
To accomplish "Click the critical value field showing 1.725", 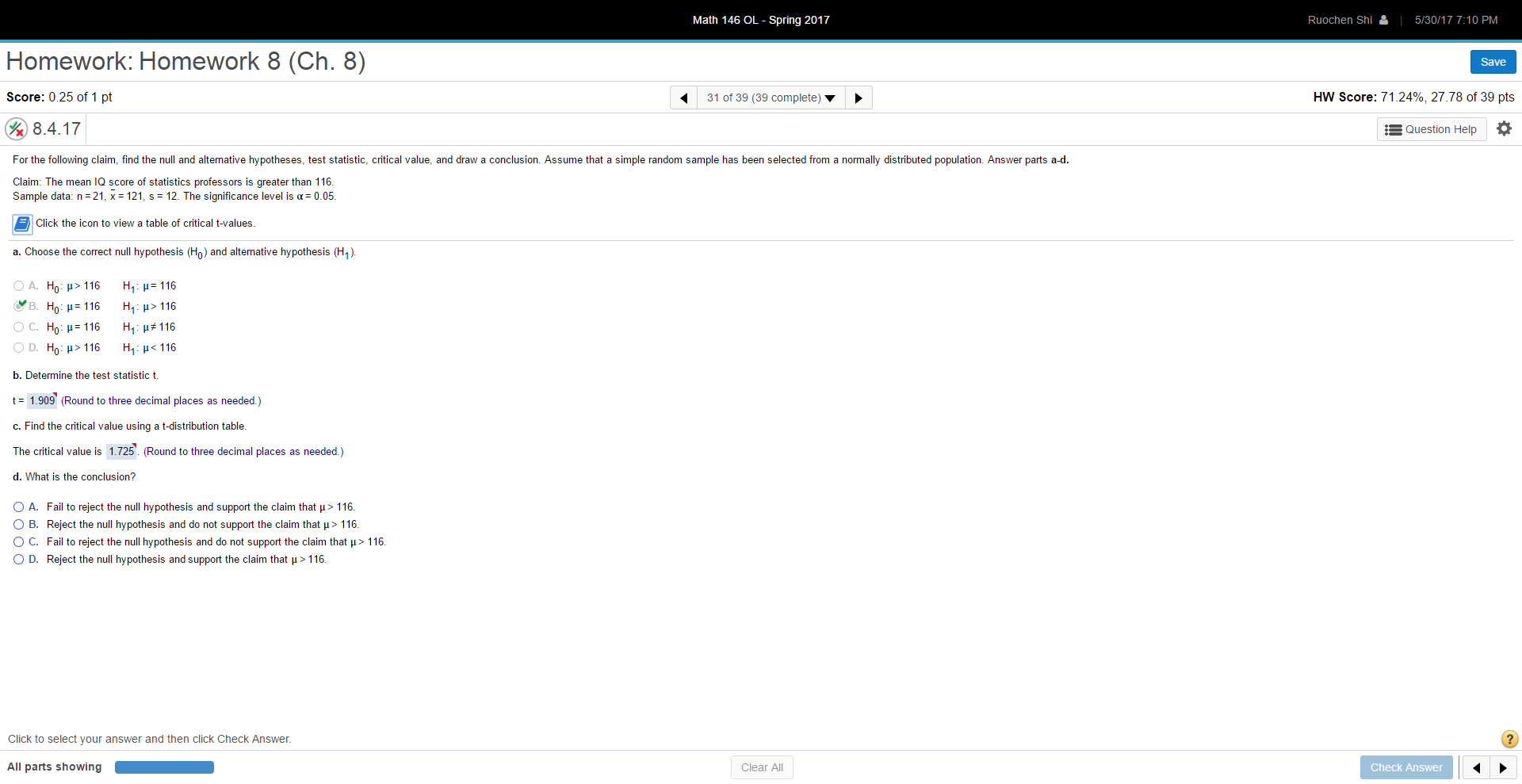I will 121,452.
